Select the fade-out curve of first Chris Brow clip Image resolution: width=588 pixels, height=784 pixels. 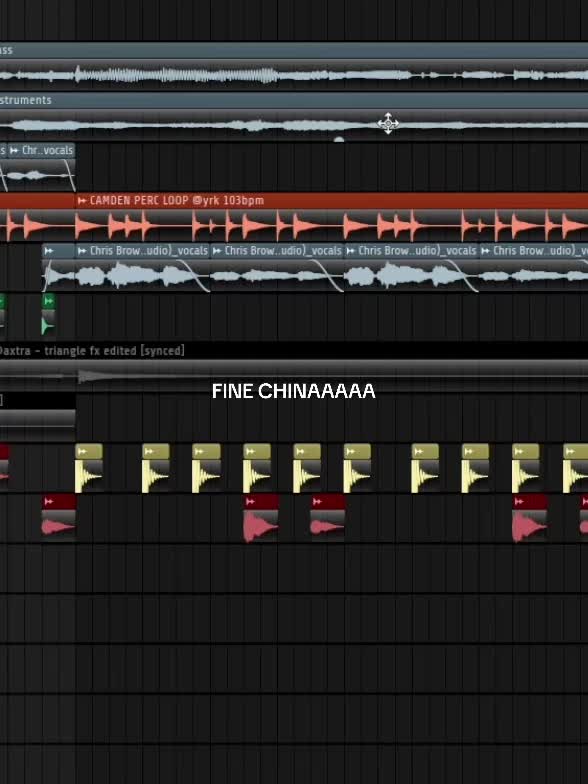193,275
